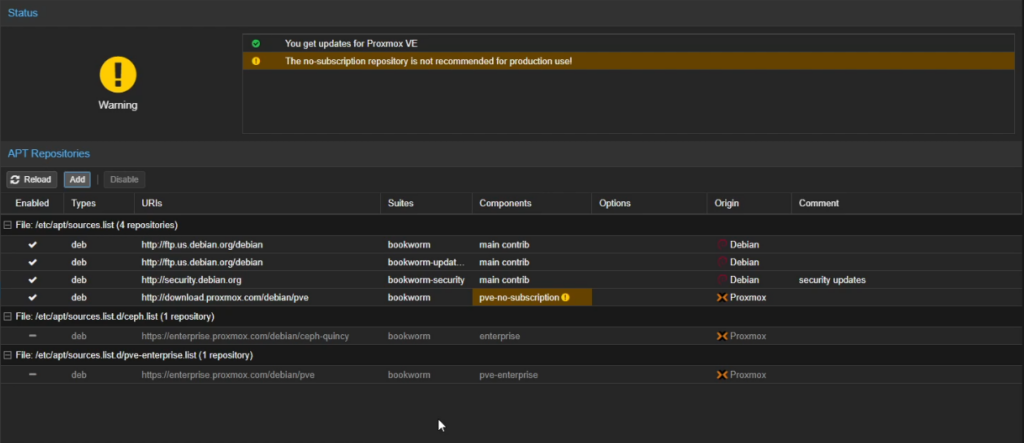Click the bookworm-security suite cell
This screenshot has width=1024, height=443.
(x=426, y=280)
